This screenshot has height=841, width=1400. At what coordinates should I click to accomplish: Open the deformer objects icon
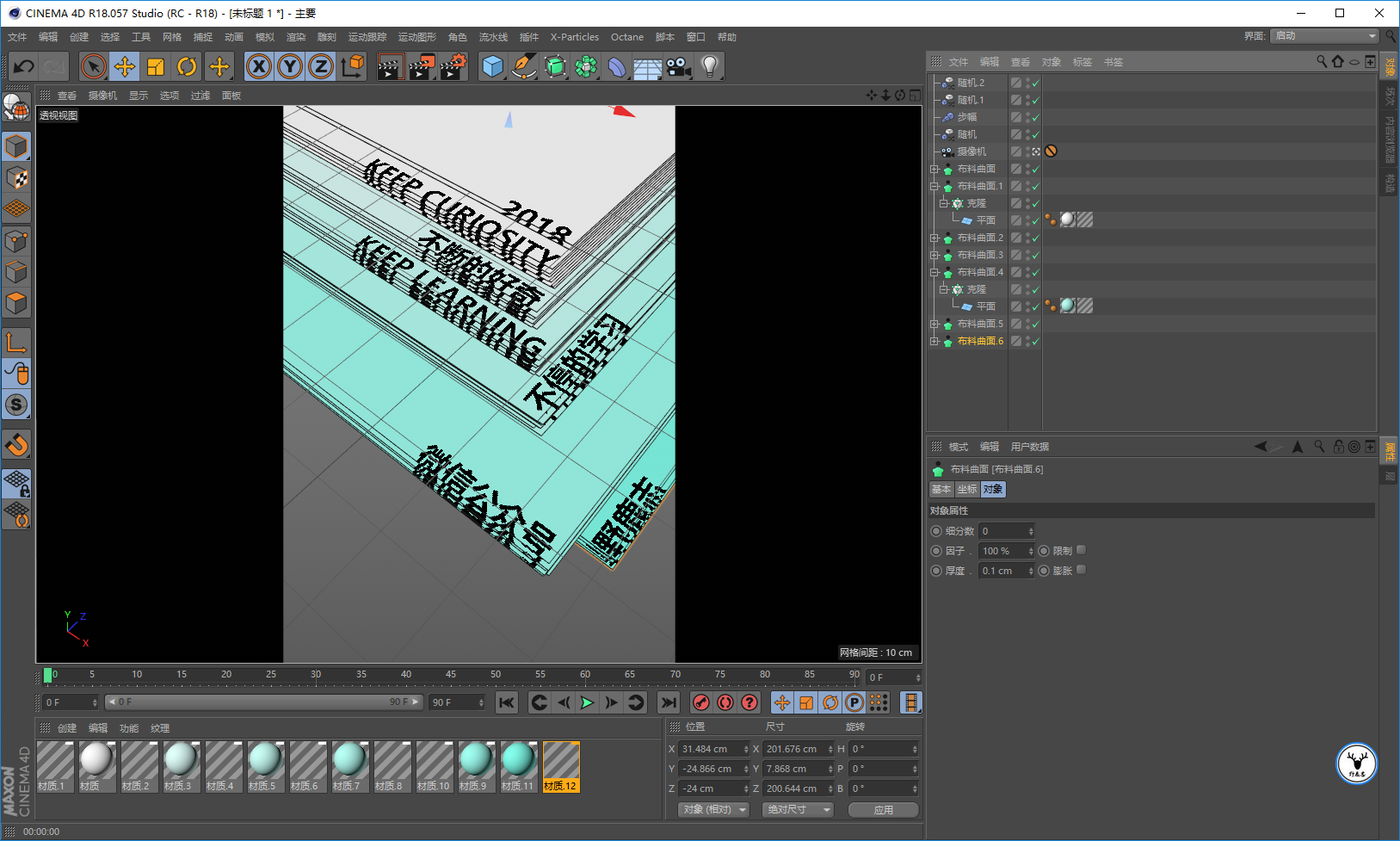617,66
